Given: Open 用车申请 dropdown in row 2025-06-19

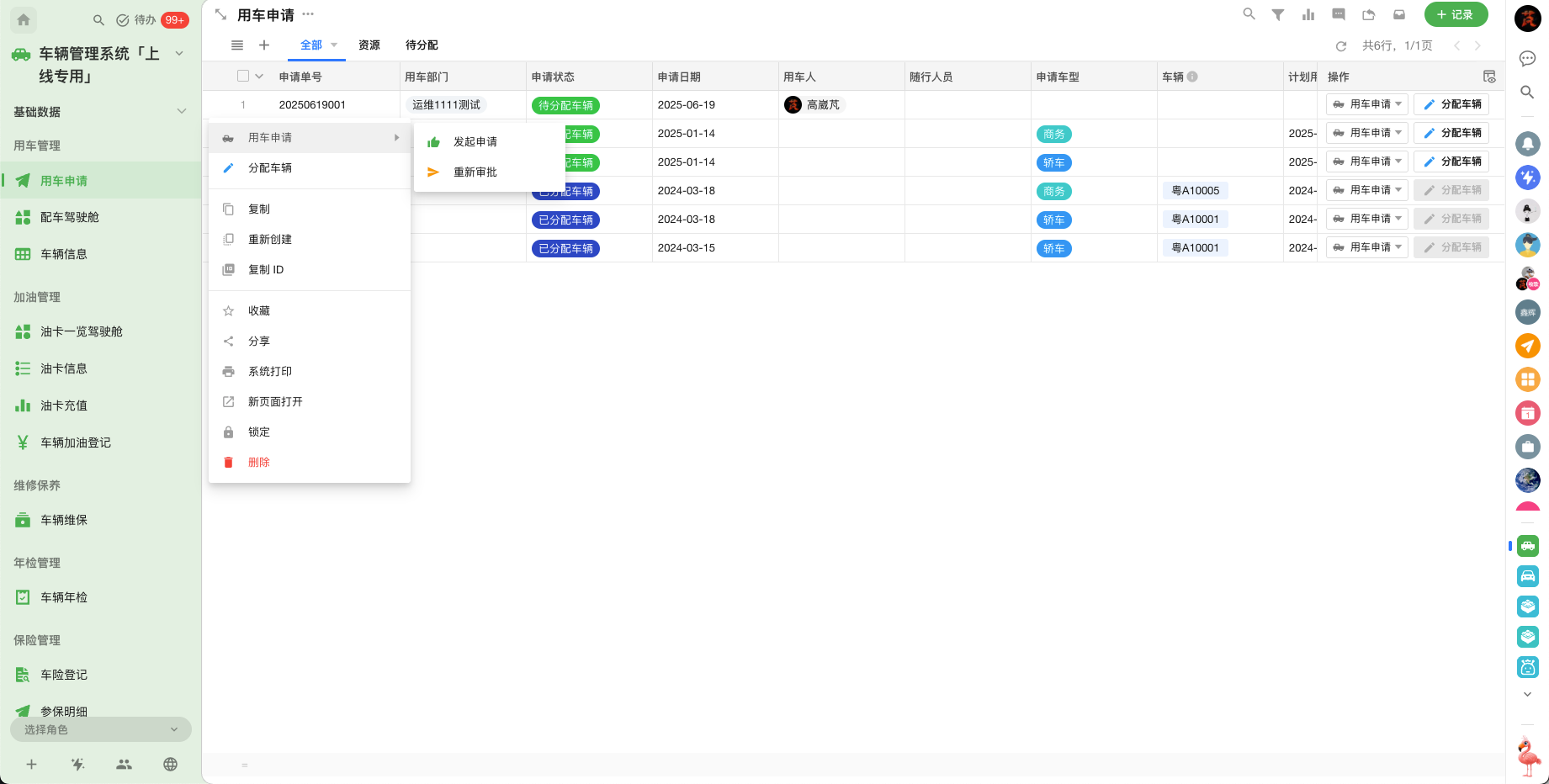Looking at the screenshot, I should [x=1367, y=104].
